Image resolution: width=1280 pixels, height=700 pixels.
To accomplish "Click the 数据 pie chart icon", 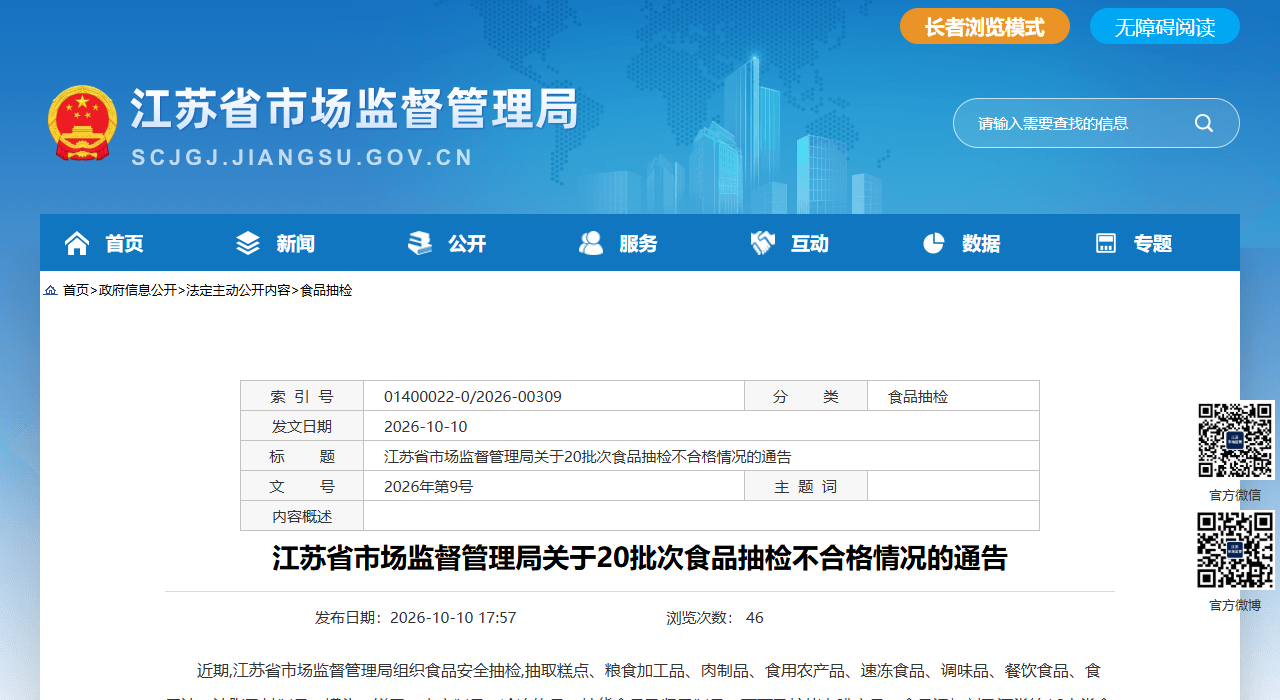I will [x=934, y=243].
